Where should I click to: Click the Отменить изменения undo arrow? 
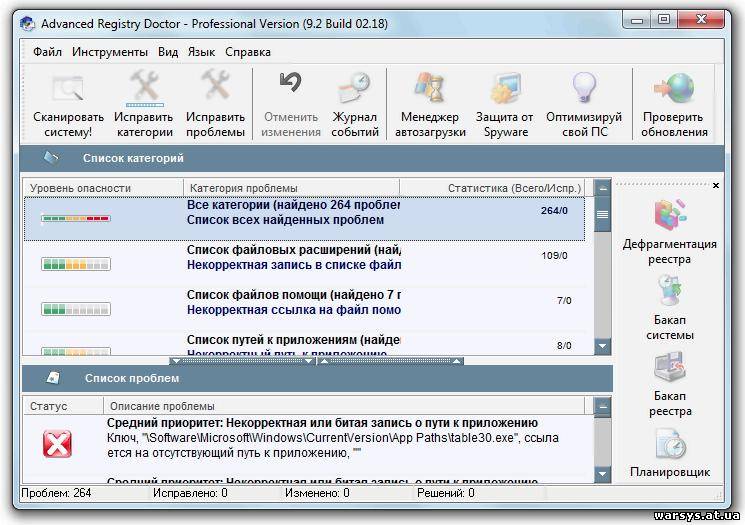tap(290, 84)
